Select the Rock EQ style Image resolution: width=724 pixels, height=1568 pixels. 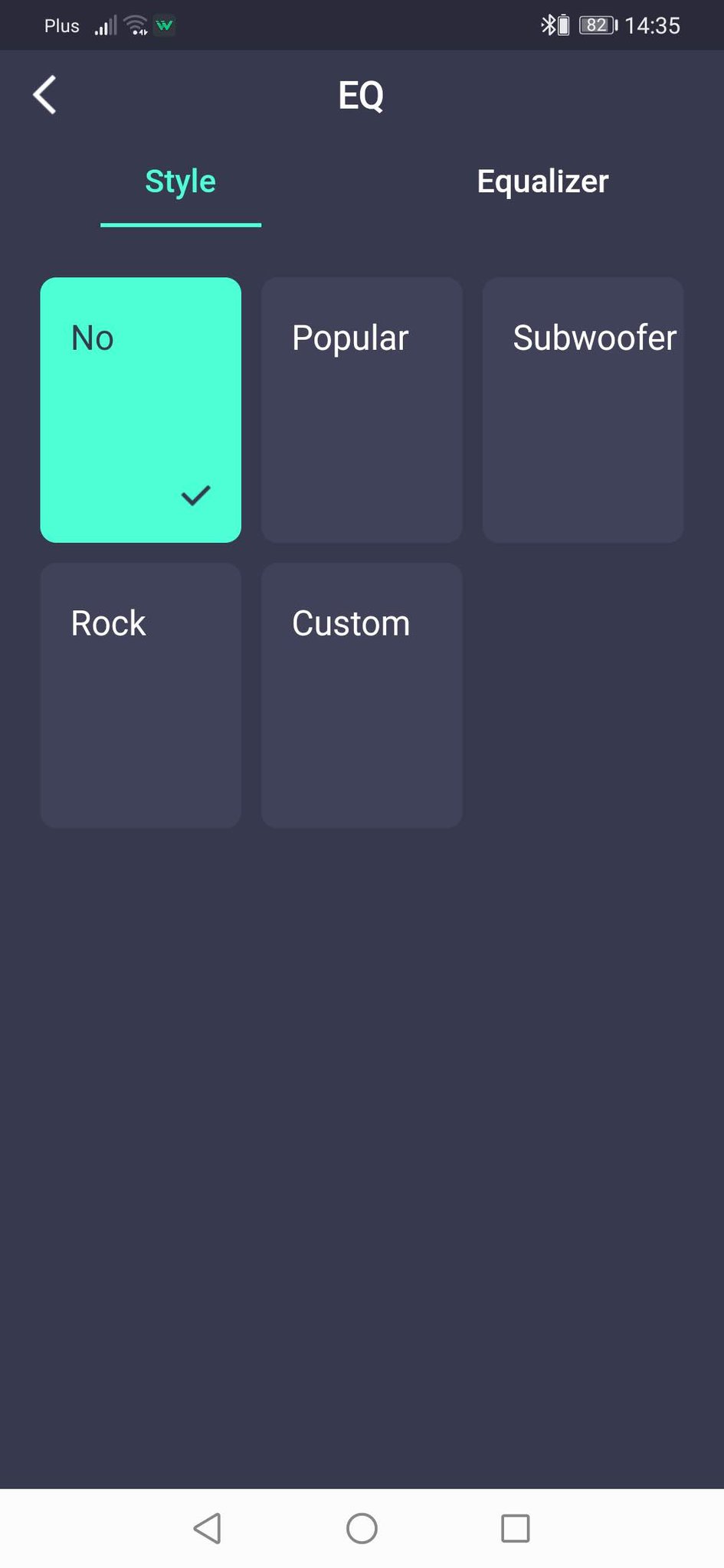(x=141, y=695)
